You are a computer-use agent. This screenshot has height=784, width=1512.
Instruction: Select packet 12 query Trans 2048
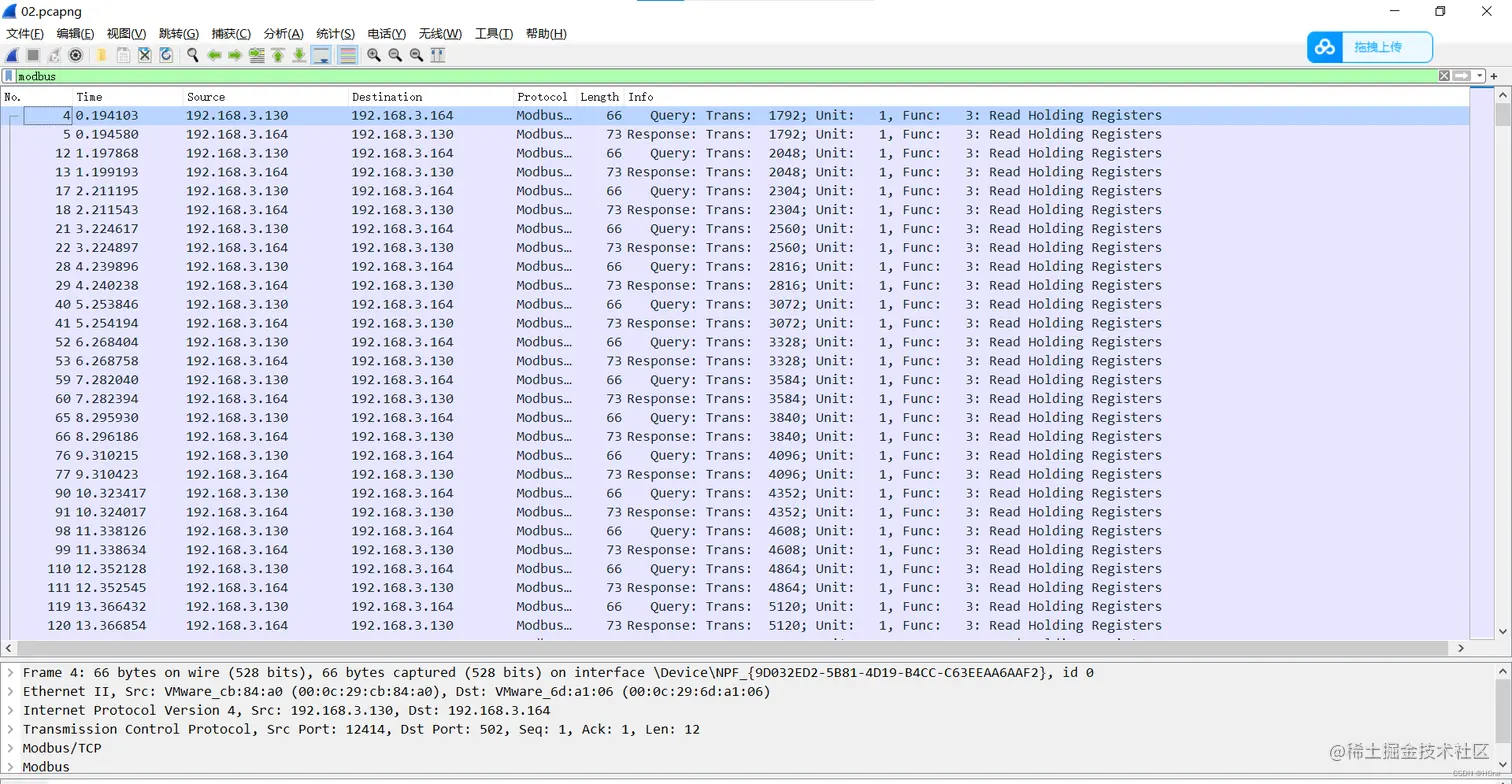click(735, 154)
